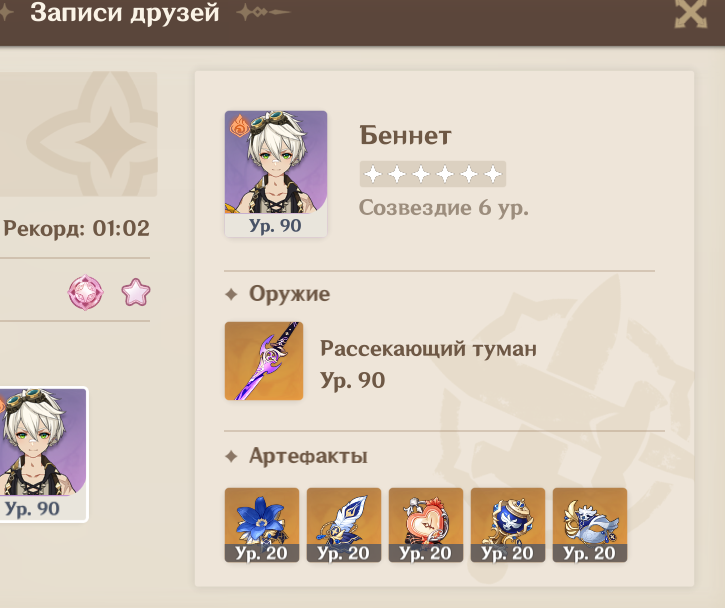725x608 pixels.
Task: Click the Pyro element badge on portrait
Action: click(x=239, y=126)
